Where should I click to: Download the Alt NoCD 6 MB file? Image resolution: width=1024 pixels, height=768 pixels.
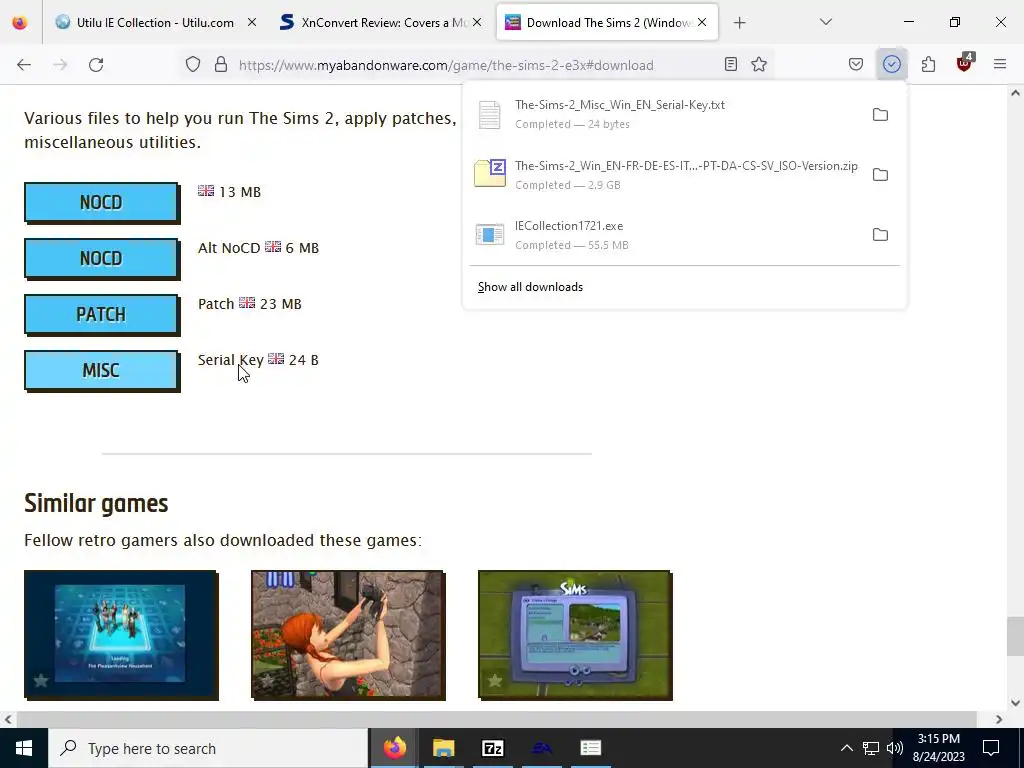tap(101, 259)
